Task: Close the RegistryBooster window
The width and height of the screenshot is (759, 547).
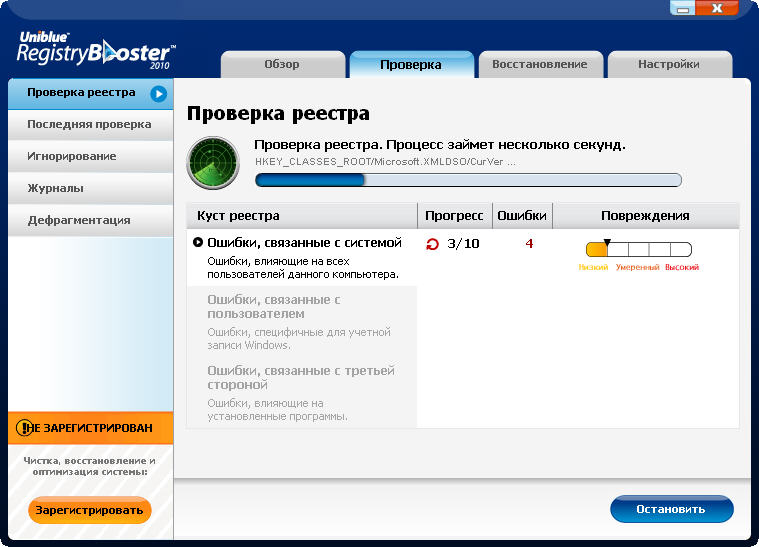Action: click(717, 8)
